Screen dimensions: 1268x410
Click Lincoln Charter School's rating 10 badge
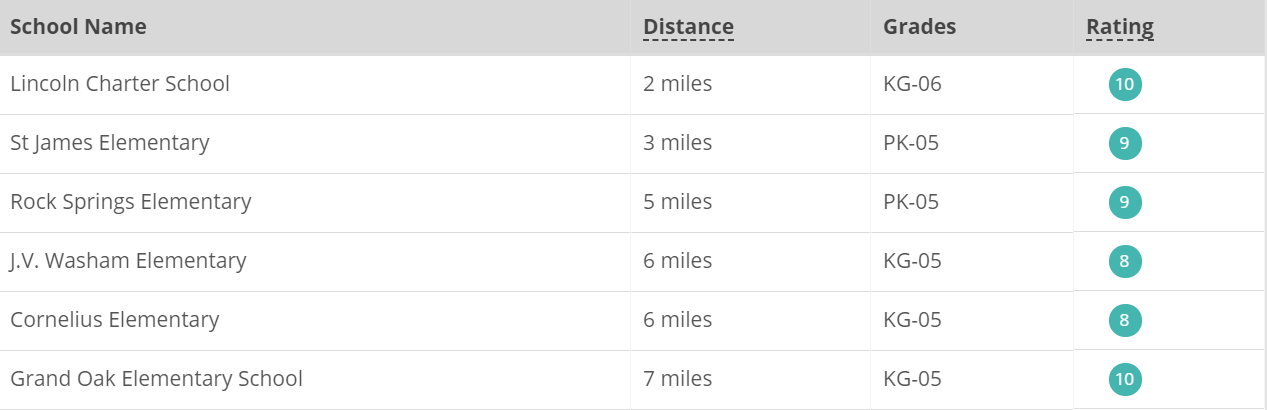pos(1125,84)
